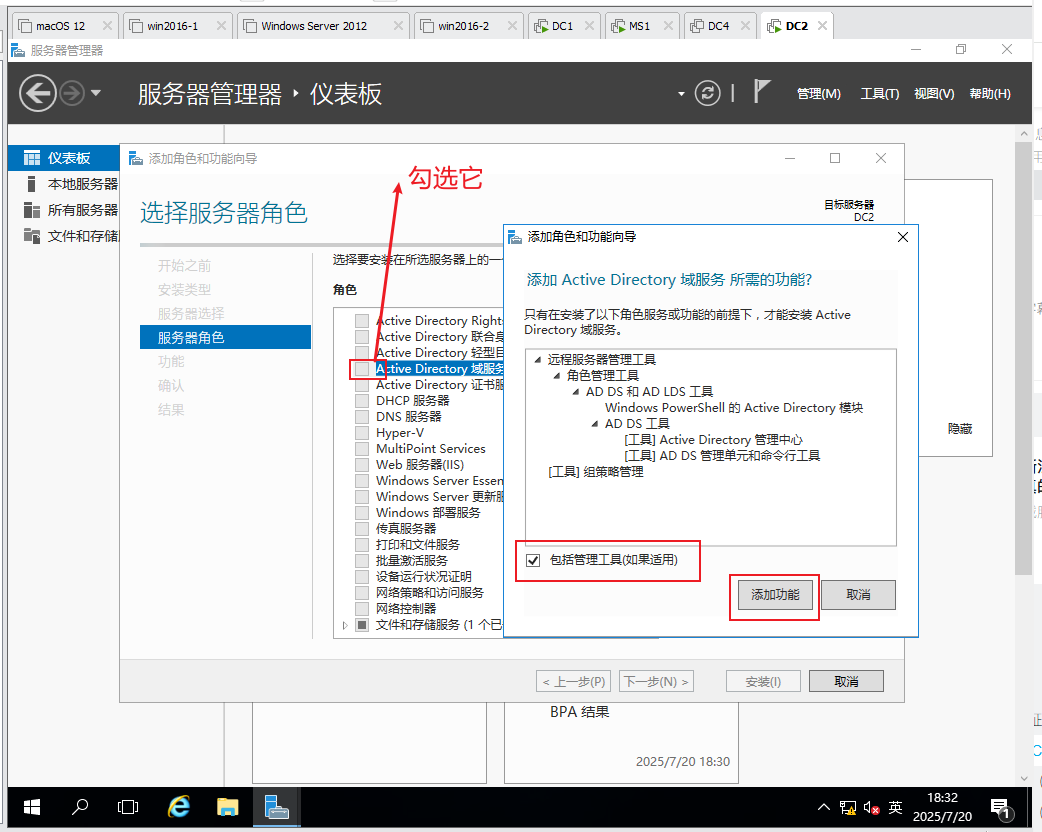This screenshot has width=1042, height=832.
Task: Switch to the DC1 VM tab
Action: (x=562, y=26)
